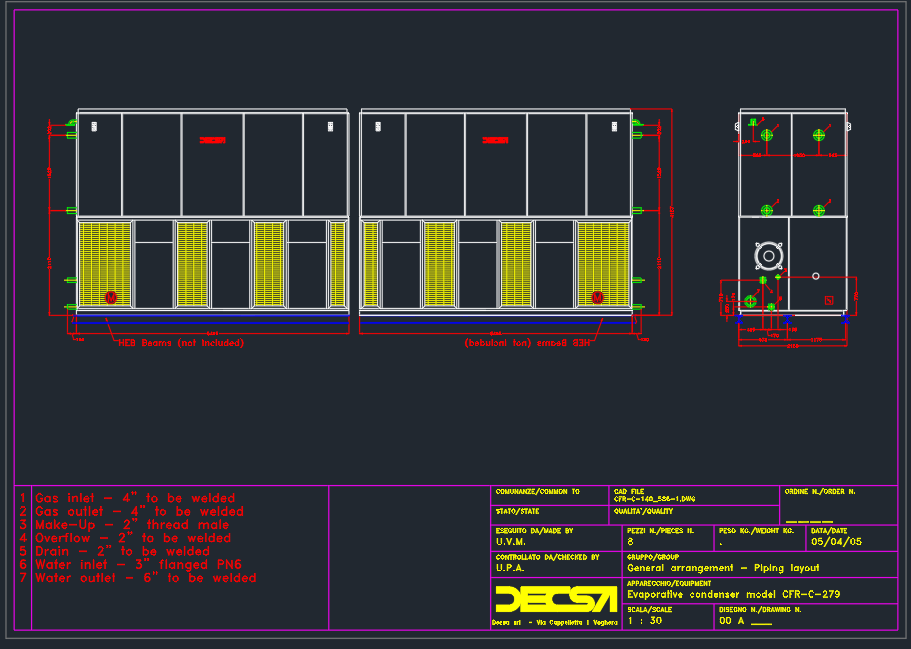The image size is (911, 649).
Task: Select the overflow fitting above the water outlet
Action: pos(763,280)
